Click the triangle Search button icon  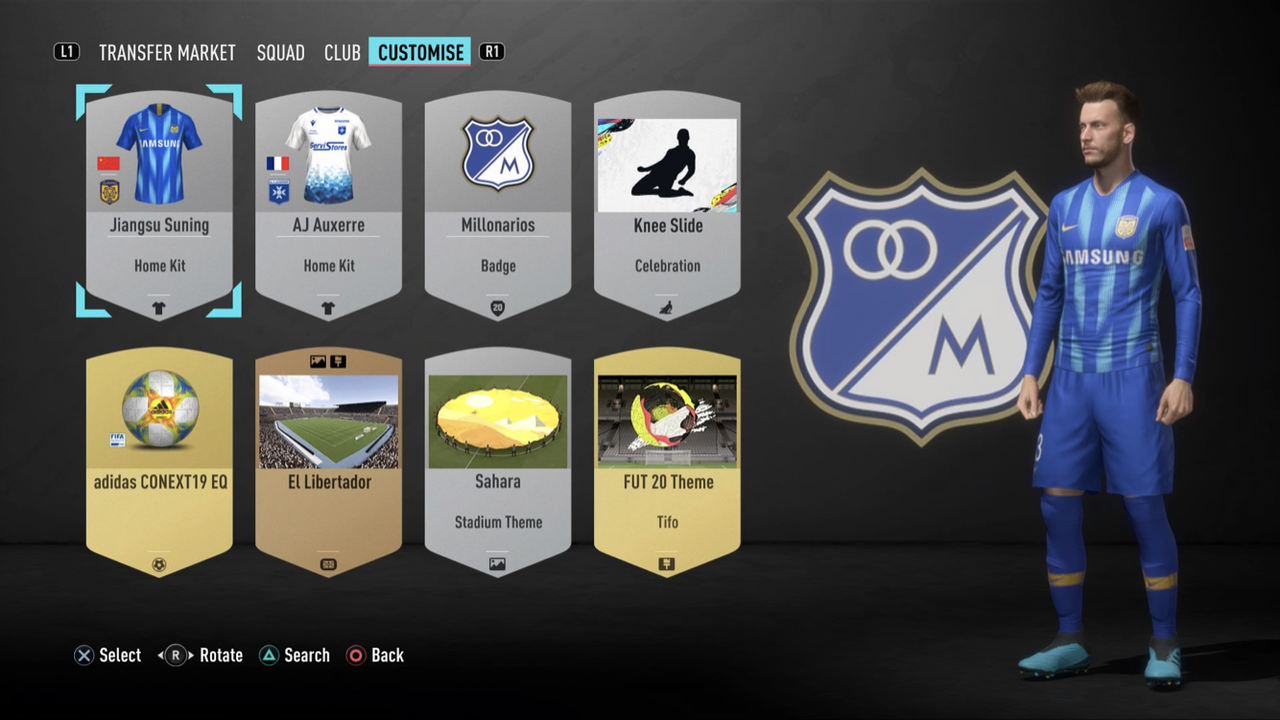coord(268,656)
